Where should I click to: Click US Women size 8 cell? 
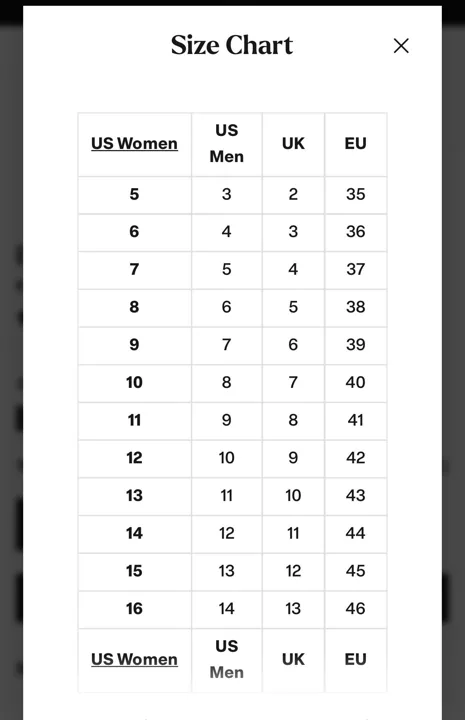point(134,308)
